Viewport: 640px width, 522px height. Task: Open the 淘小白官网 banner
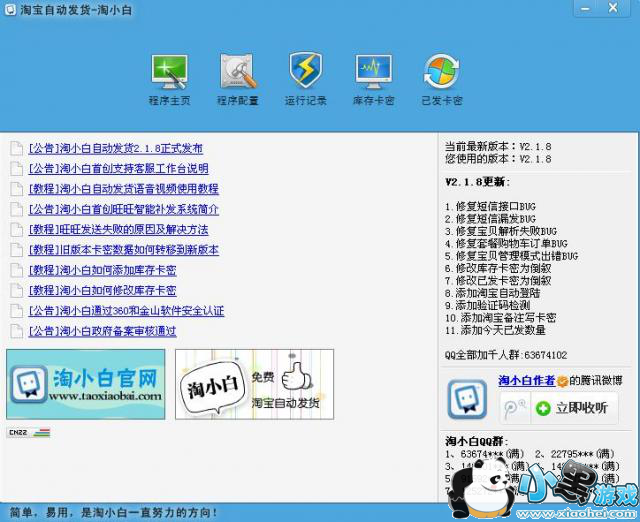coord(86,384)
